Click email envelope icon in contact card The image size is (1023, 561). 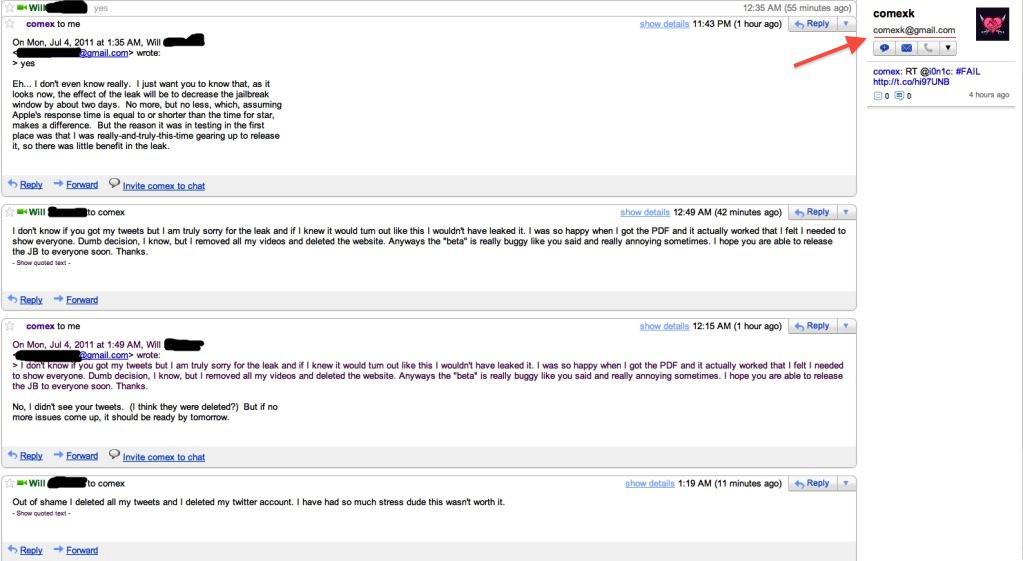point(906,48)
